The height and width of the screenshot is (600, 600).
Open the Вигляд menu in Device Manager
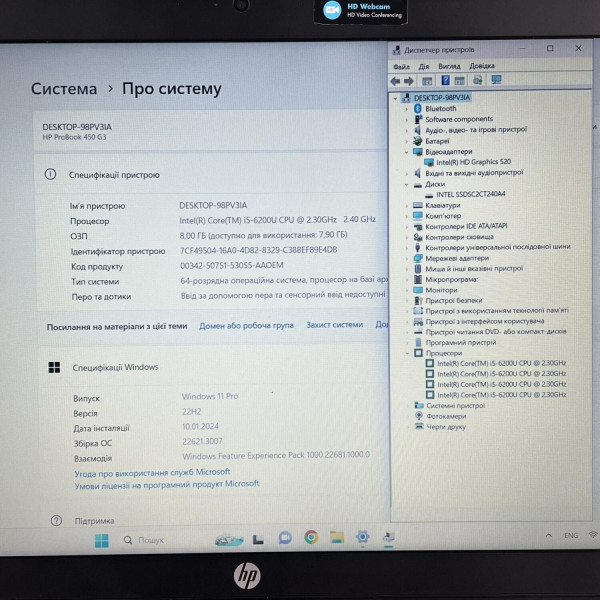coord(449,66)
